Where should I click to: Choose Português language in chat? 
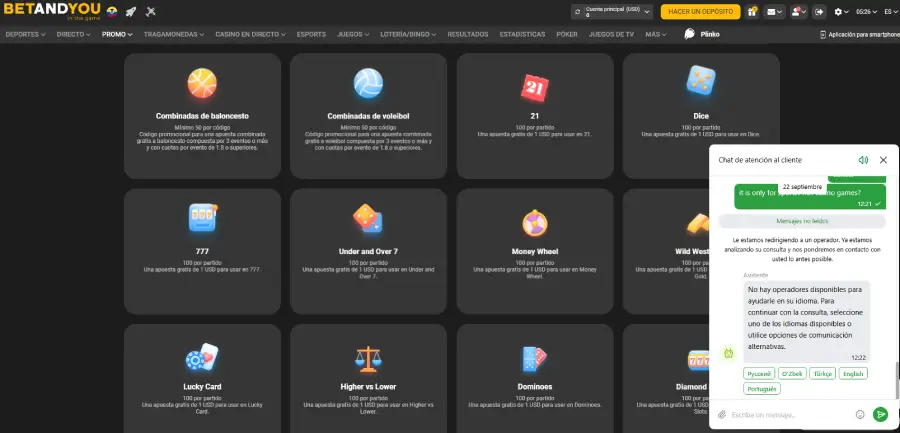pos(762,389)
